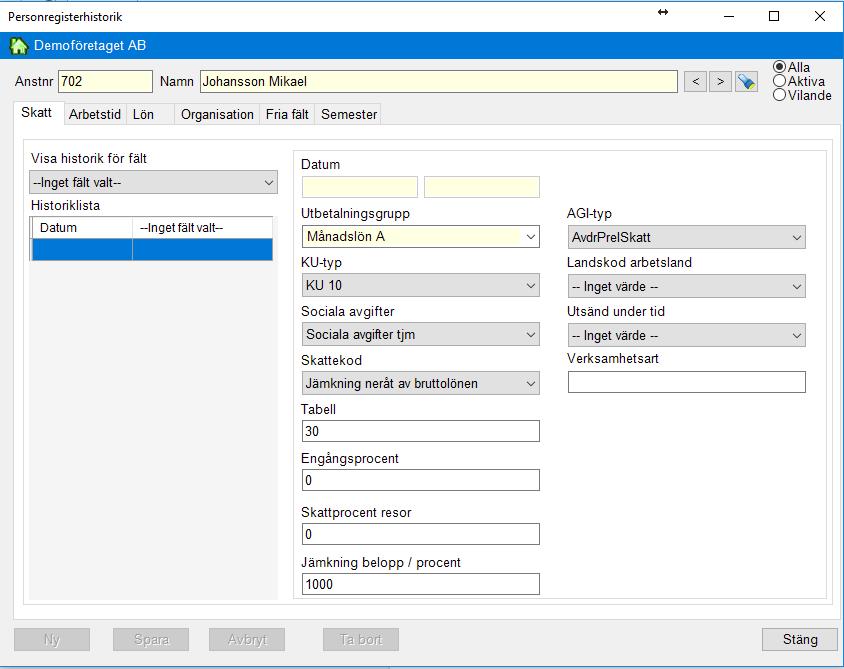
Task: Click the --Inget fält valt-- column header
Action: click(202, 228)
